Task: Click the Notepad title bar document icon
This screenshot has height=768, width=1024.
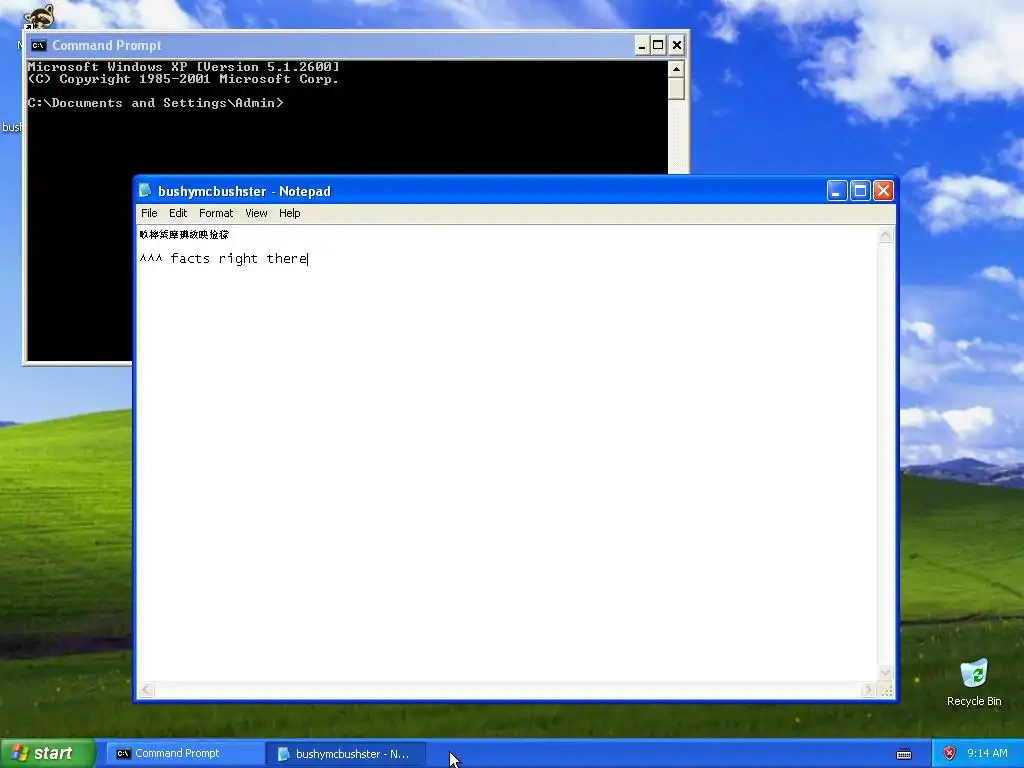Action: (x=146, y=191)
